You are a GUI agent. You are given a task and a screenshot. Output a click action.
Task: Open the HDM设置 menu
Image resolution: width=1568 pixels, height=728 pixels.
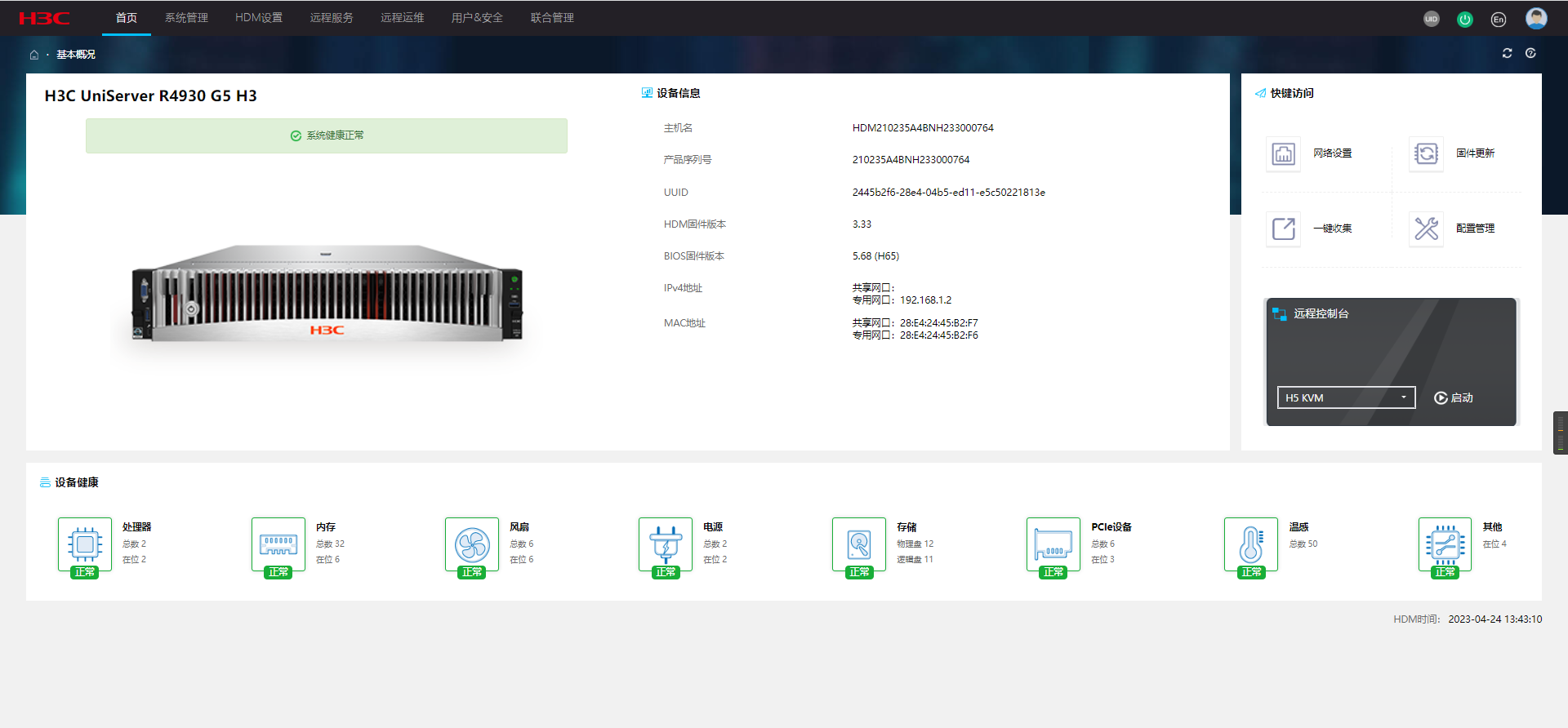click(x=259, y=18)
